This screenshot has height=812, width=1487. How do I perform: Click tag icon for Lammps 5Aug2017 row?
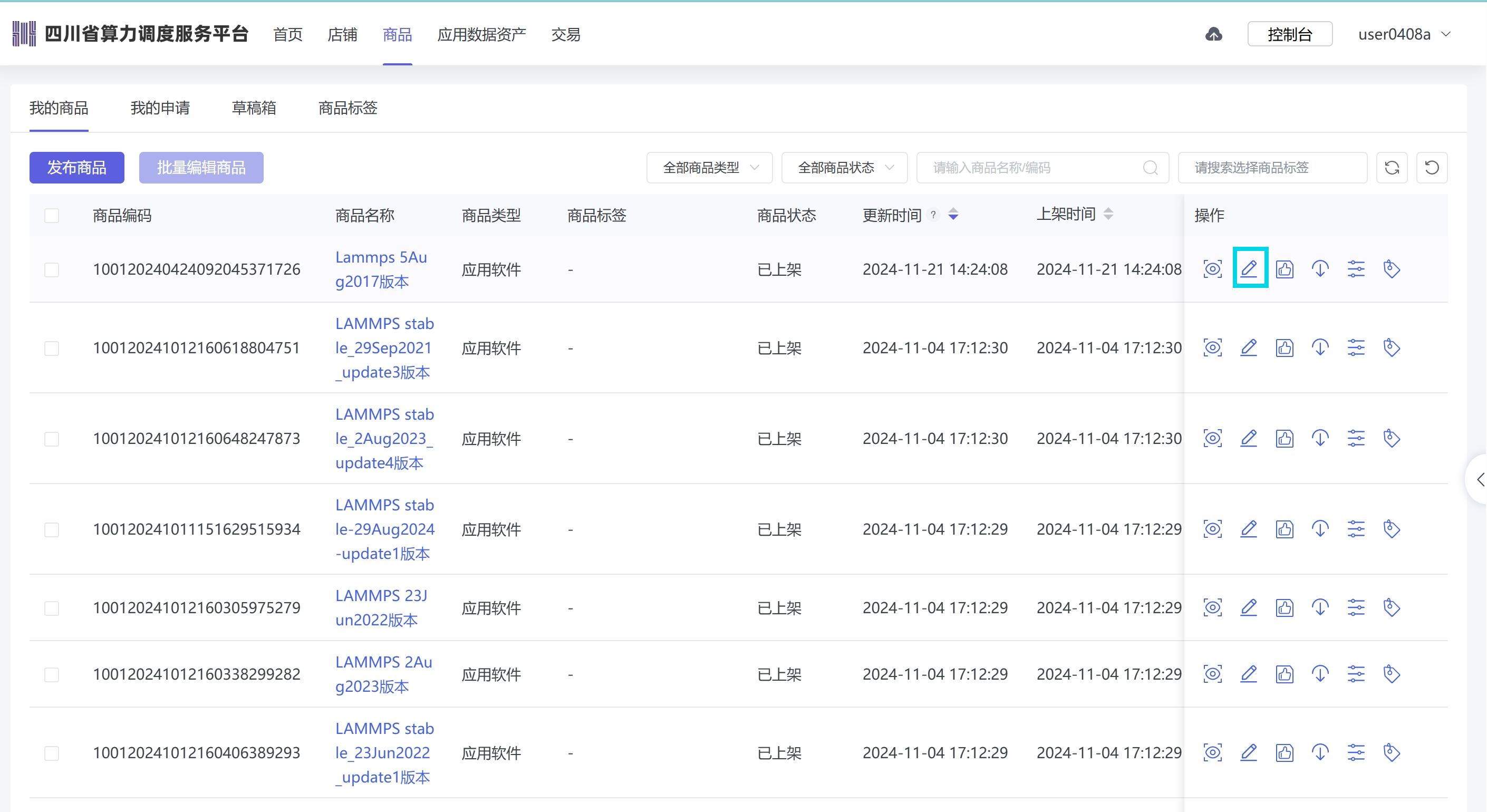pyautogui.click(x=1392, y=269)
